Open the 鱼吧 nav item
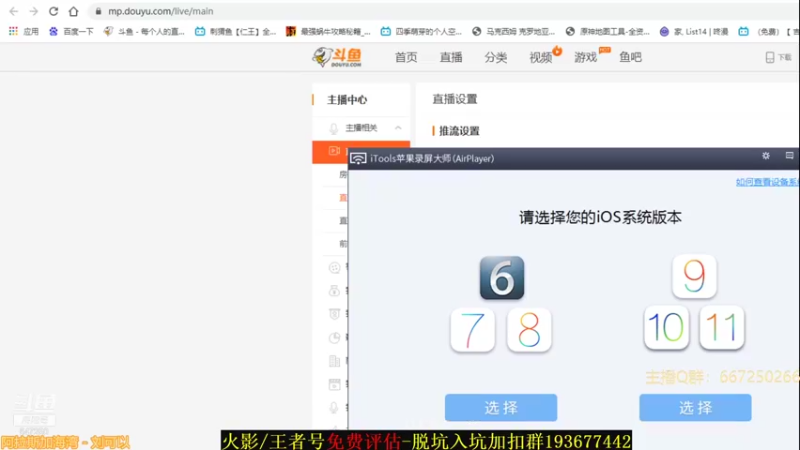This screenshot has width=800, height=450. (x=631, y=57)
